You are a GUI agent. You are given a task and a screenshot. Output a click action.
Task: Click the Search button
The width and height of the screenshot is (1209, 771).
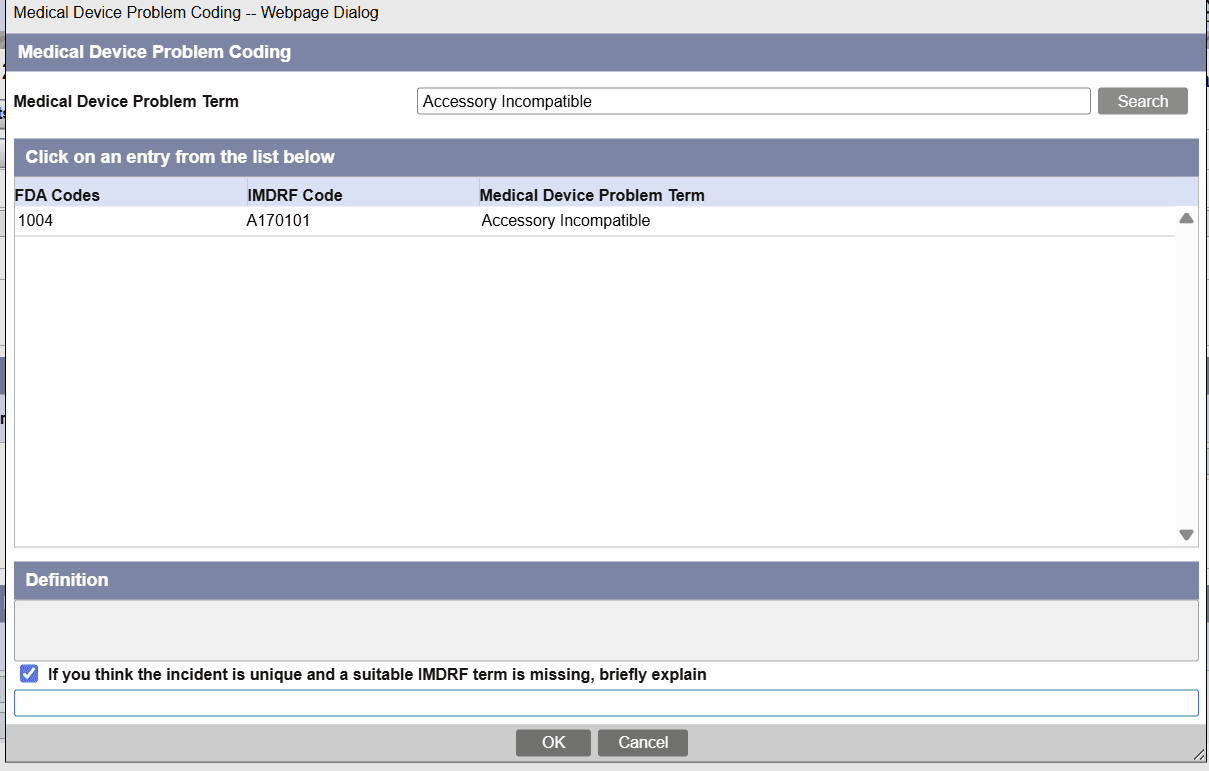click(x=1142, y=101)
